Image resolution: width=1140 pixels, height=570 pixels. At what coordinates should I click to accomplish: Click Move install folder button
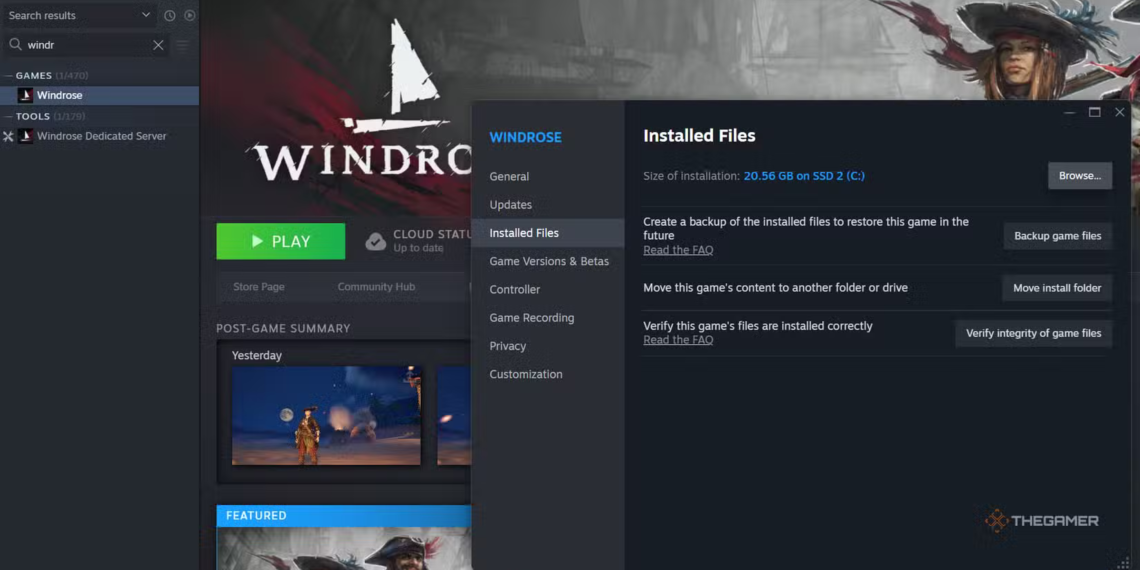[x=1057, y=288]
